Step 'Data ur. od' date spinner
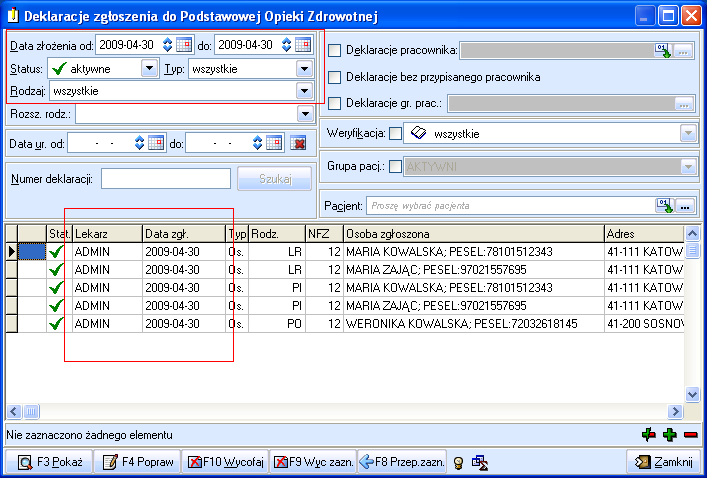Screen dimensions: 707x478 click(x=139, y=143)
